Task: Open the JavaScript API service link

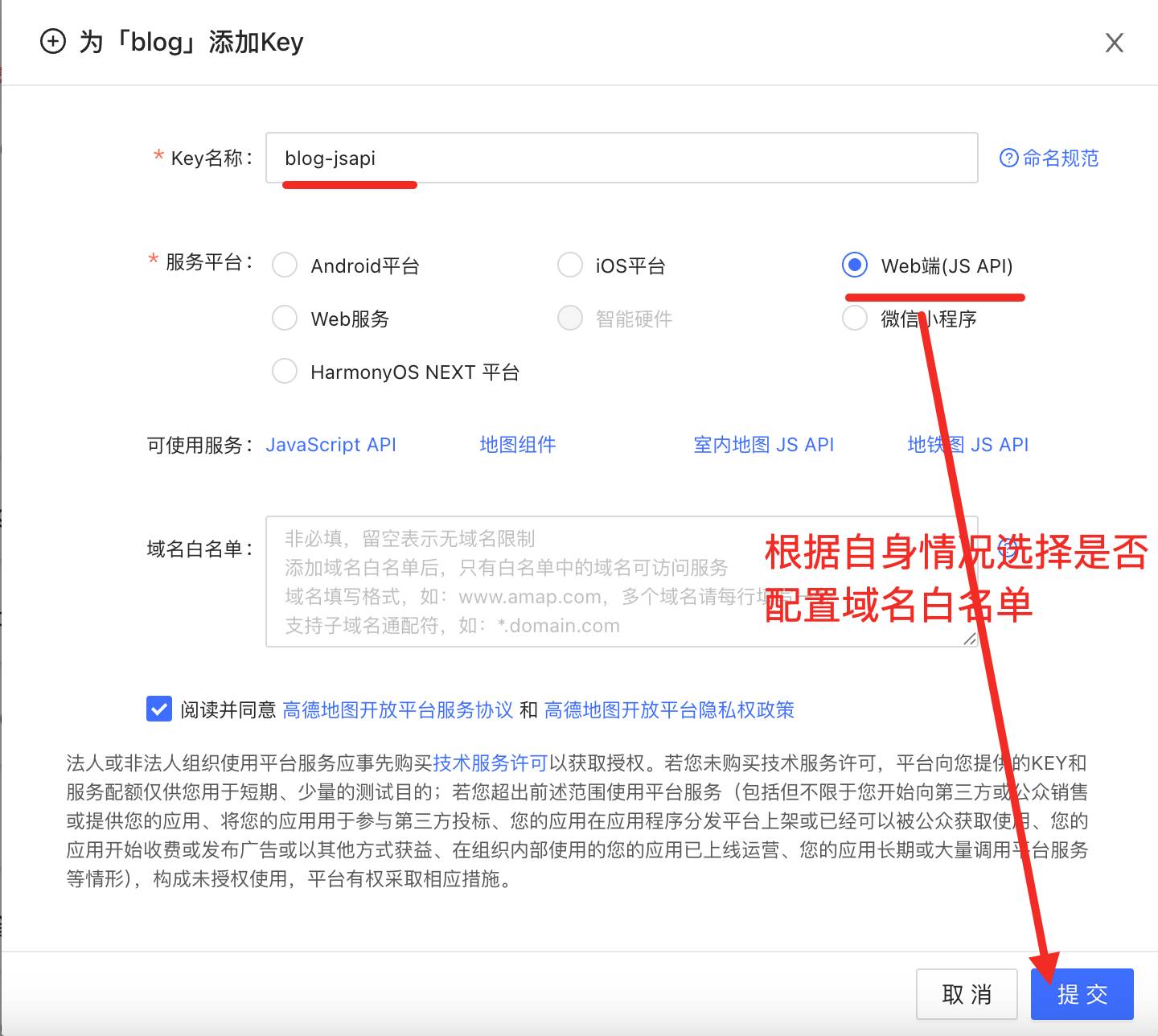Action: tap(331, 445)
